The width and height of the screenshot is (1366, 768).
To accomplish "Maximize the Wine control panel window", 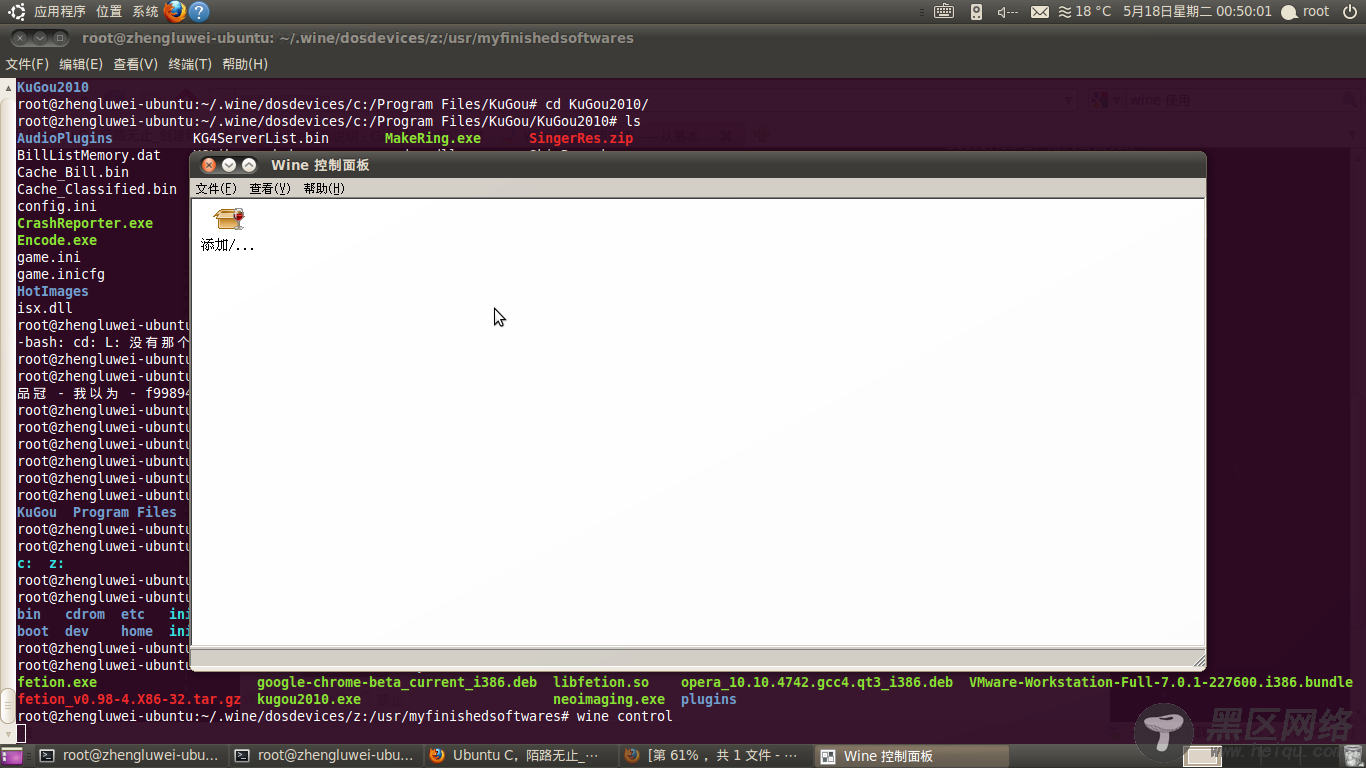I will pos(249,165).
